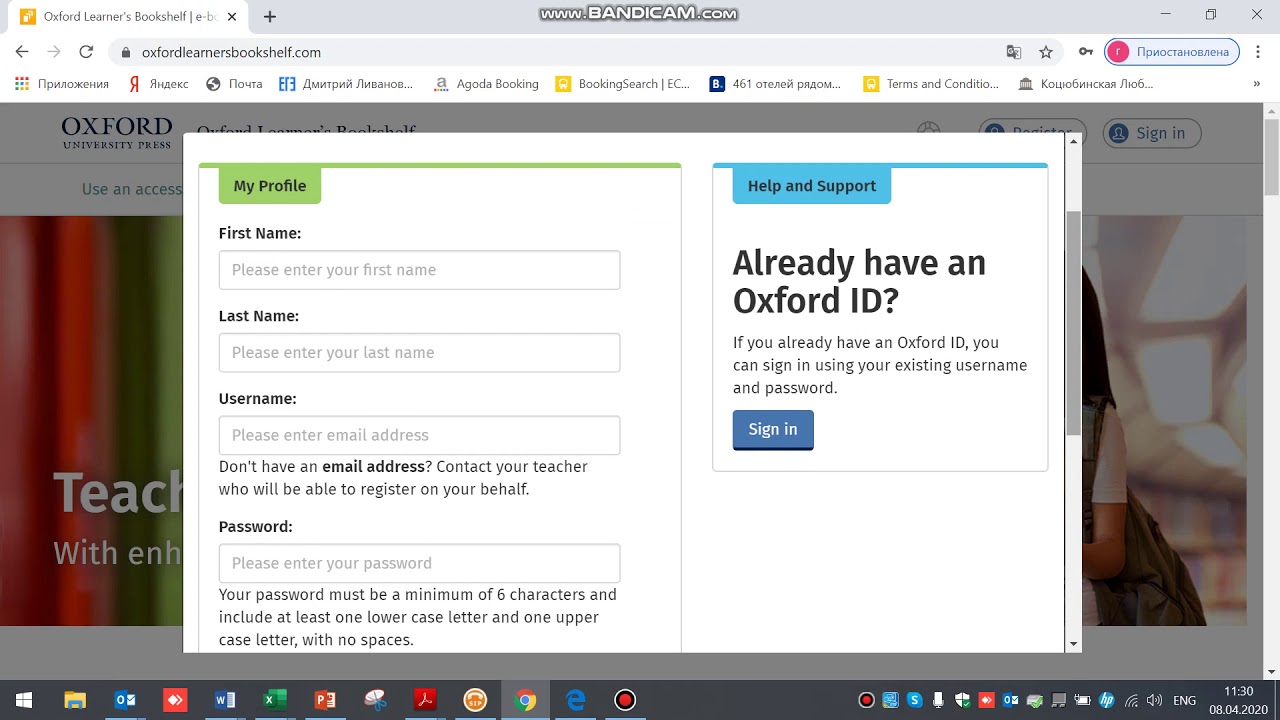This screenshot has width=1280, height=720.
Task: Click the dialog scrollbar down arrow
Action: (1073, 645)
